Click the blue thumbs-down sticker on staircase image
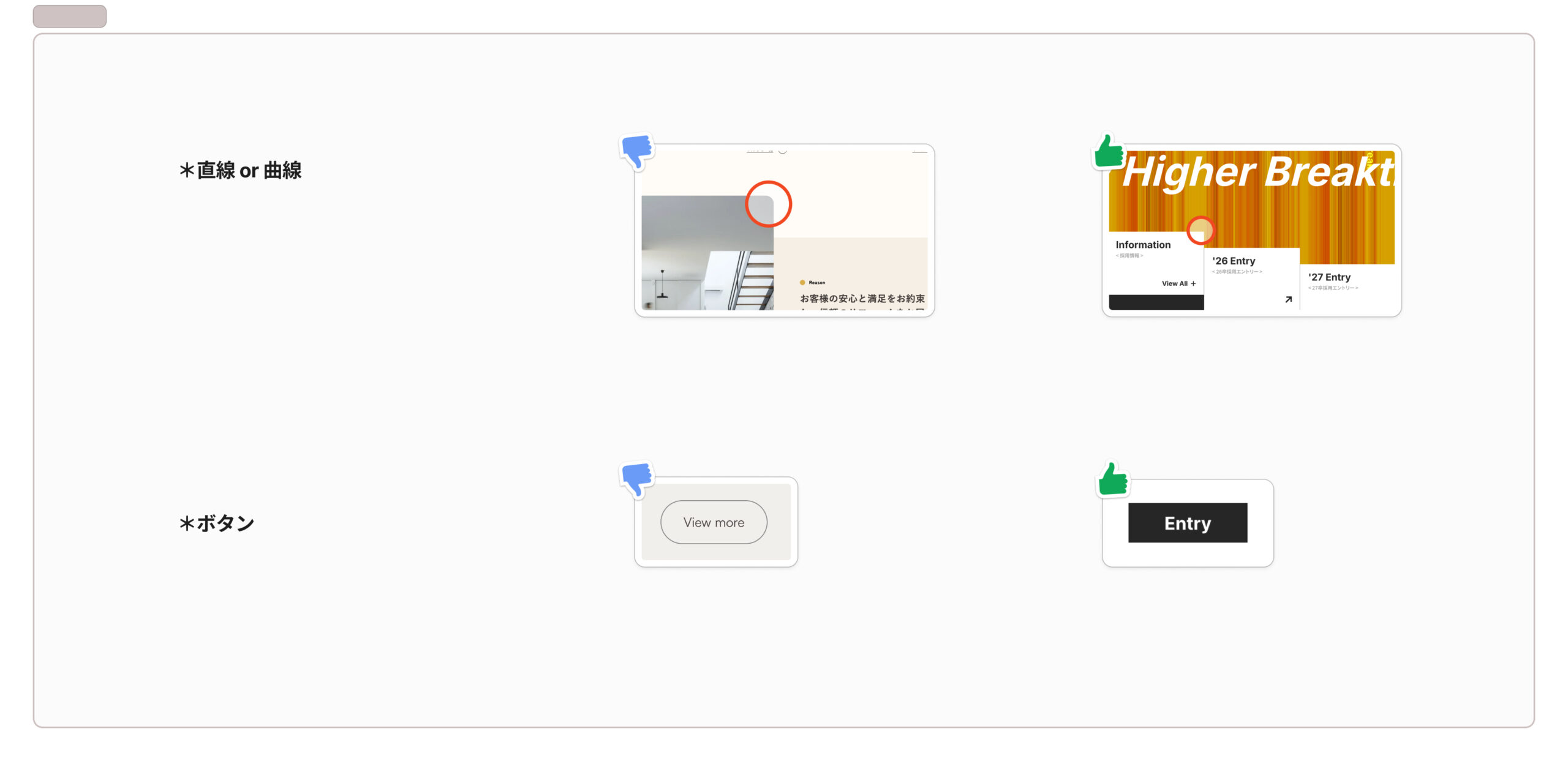The image size is (1568, 761). (x=636, y=152)
